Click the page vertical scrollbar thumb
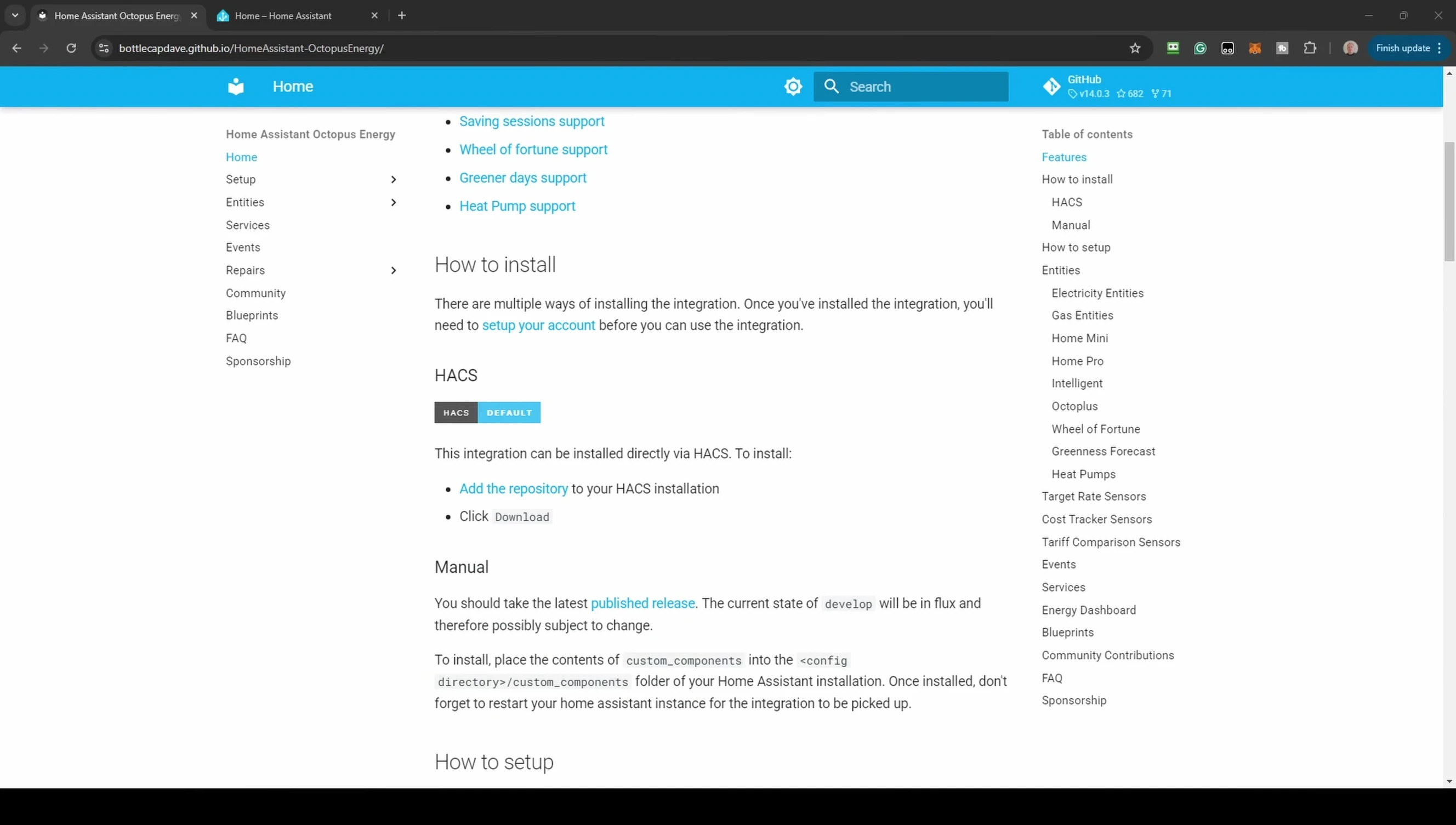 (1449, 201)
